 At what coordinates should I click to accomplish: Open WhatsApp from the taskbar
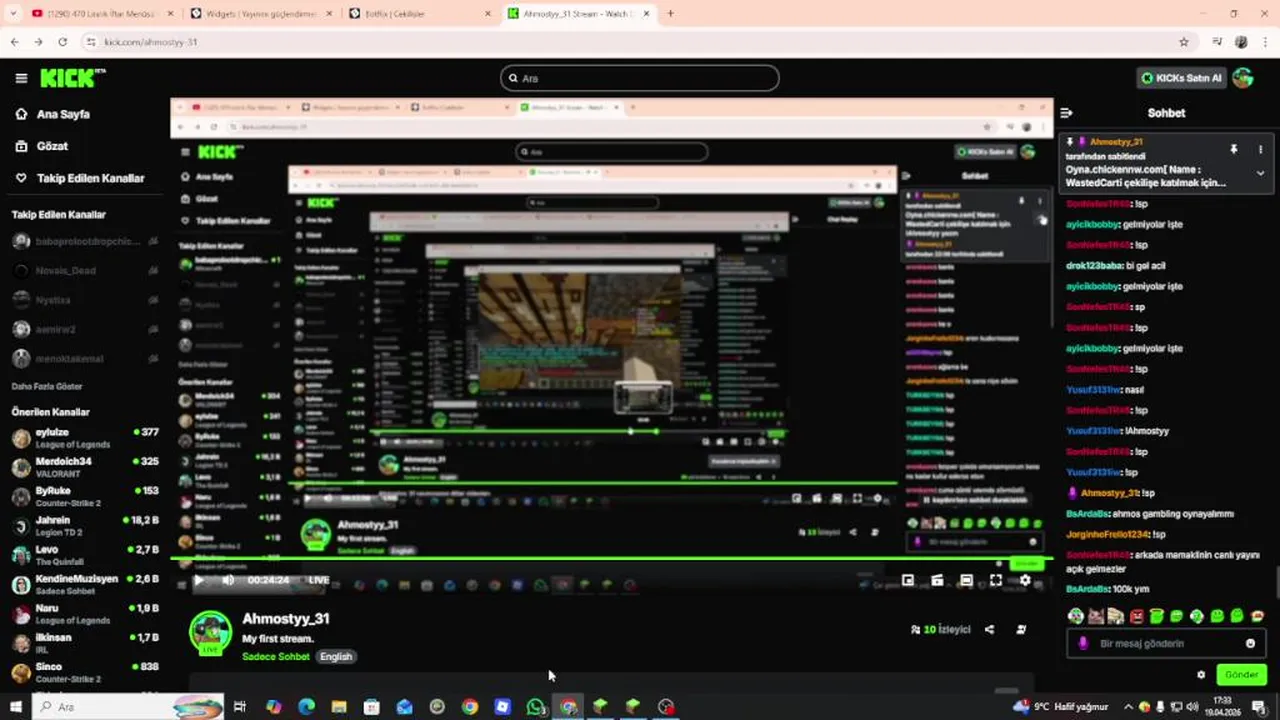point(535,707)
